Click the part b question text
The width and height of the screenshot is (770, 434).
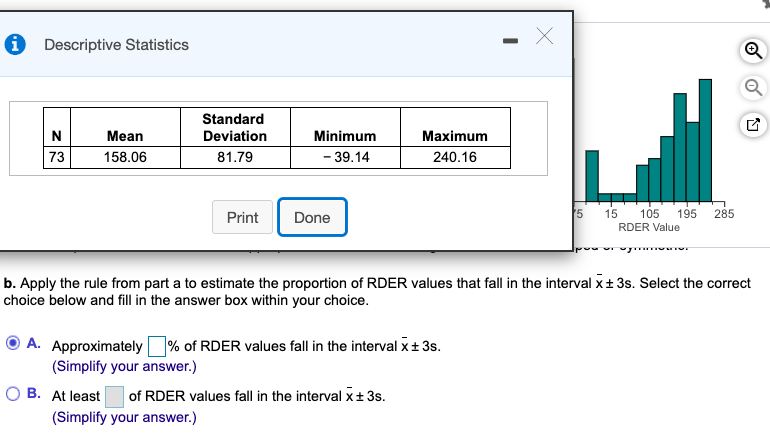(x=377, y=292)
